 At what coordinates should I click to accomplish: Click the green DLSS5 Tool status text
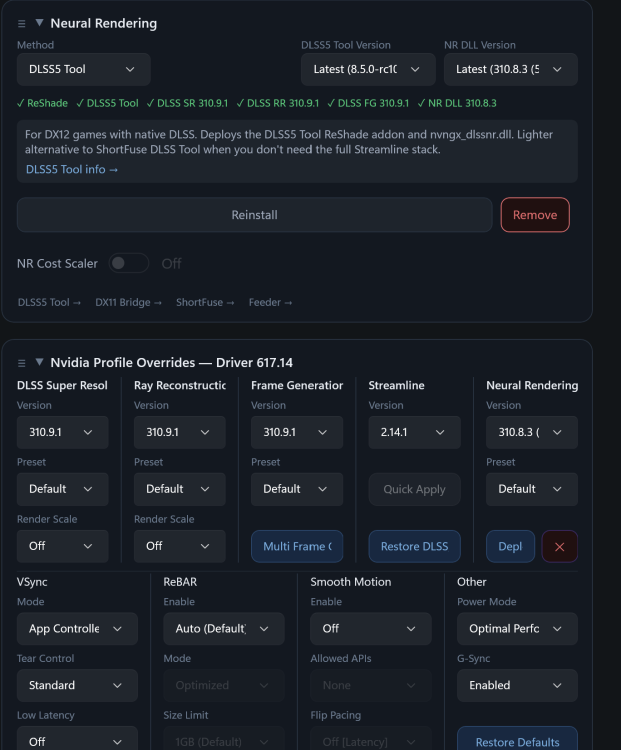tap(108, 103)
